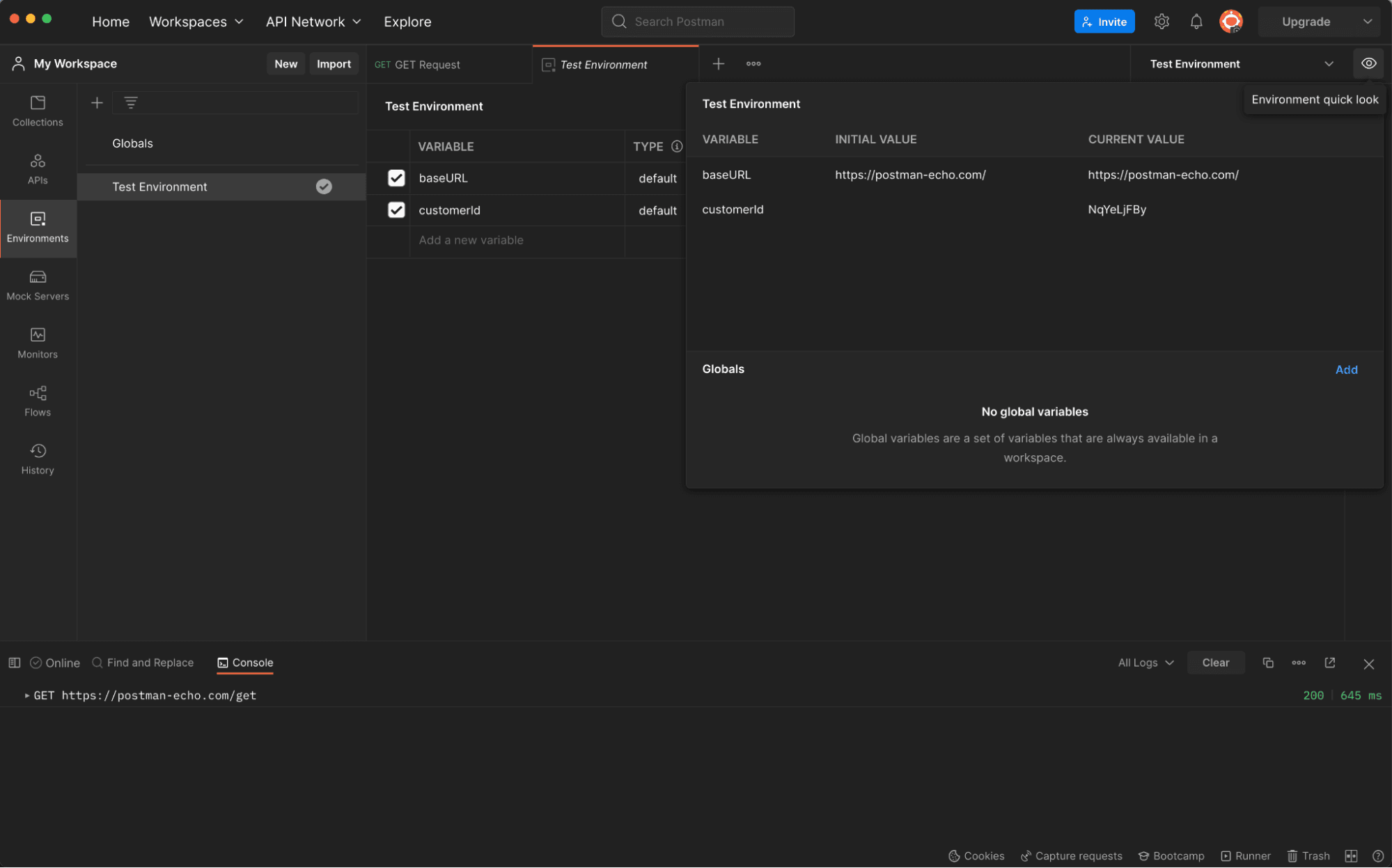Uncheck the baseURL variable checkbox
The image size is (1392, 868).
[x=396, y=178]
